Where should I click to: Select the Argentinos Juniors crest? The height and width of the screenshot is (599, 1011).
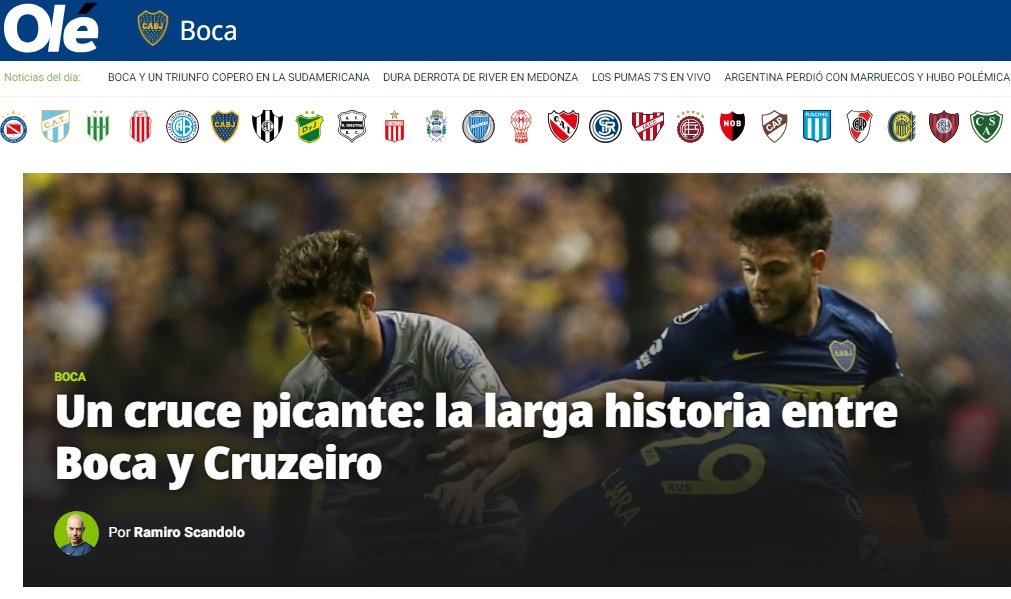click(x=14, y=126)
